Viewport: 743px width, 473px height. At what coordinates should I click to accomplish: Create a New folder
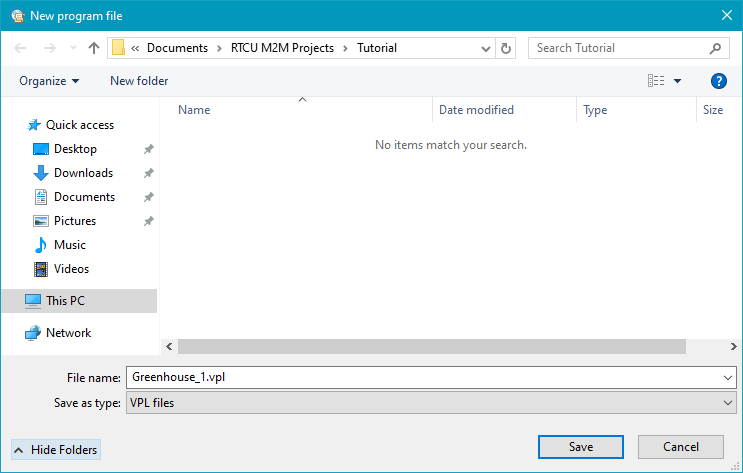pos(139,81)
